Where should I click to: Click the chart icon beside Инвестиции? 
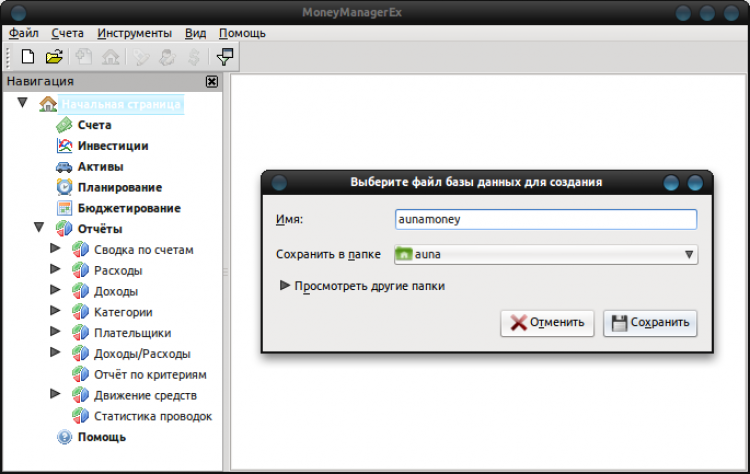click(64, 145)
